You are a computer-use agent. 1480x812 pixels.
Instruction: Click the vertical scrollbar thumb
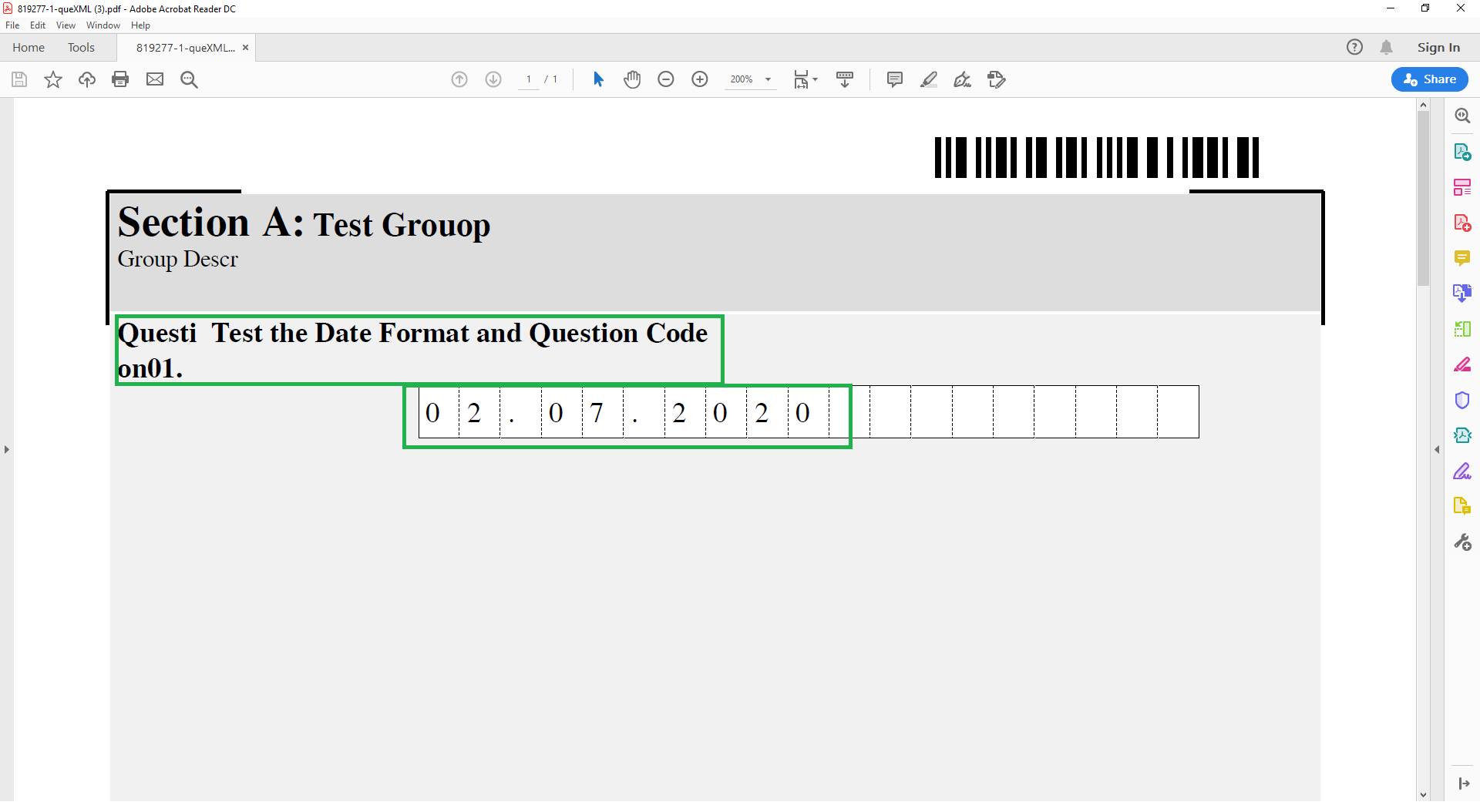pos(1423,198)
